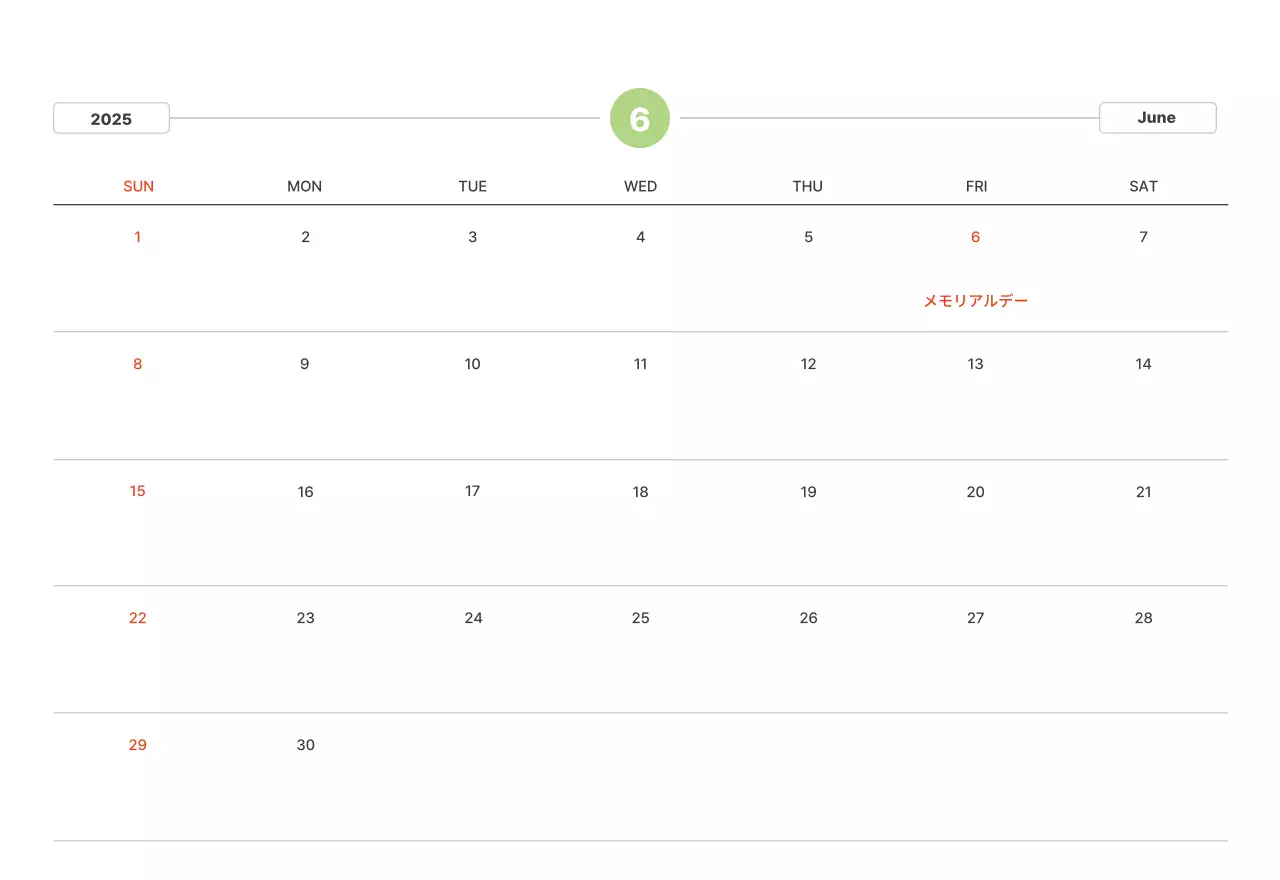Select the WED column header
The image size is (1280, 880).
click(640, 186)
